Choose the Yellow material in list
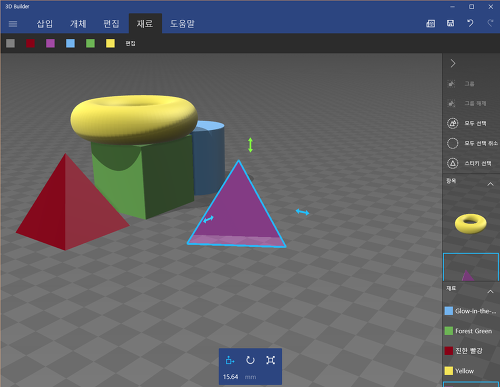Viewport: 500px width, 387px height. click(x=471, y=371)
